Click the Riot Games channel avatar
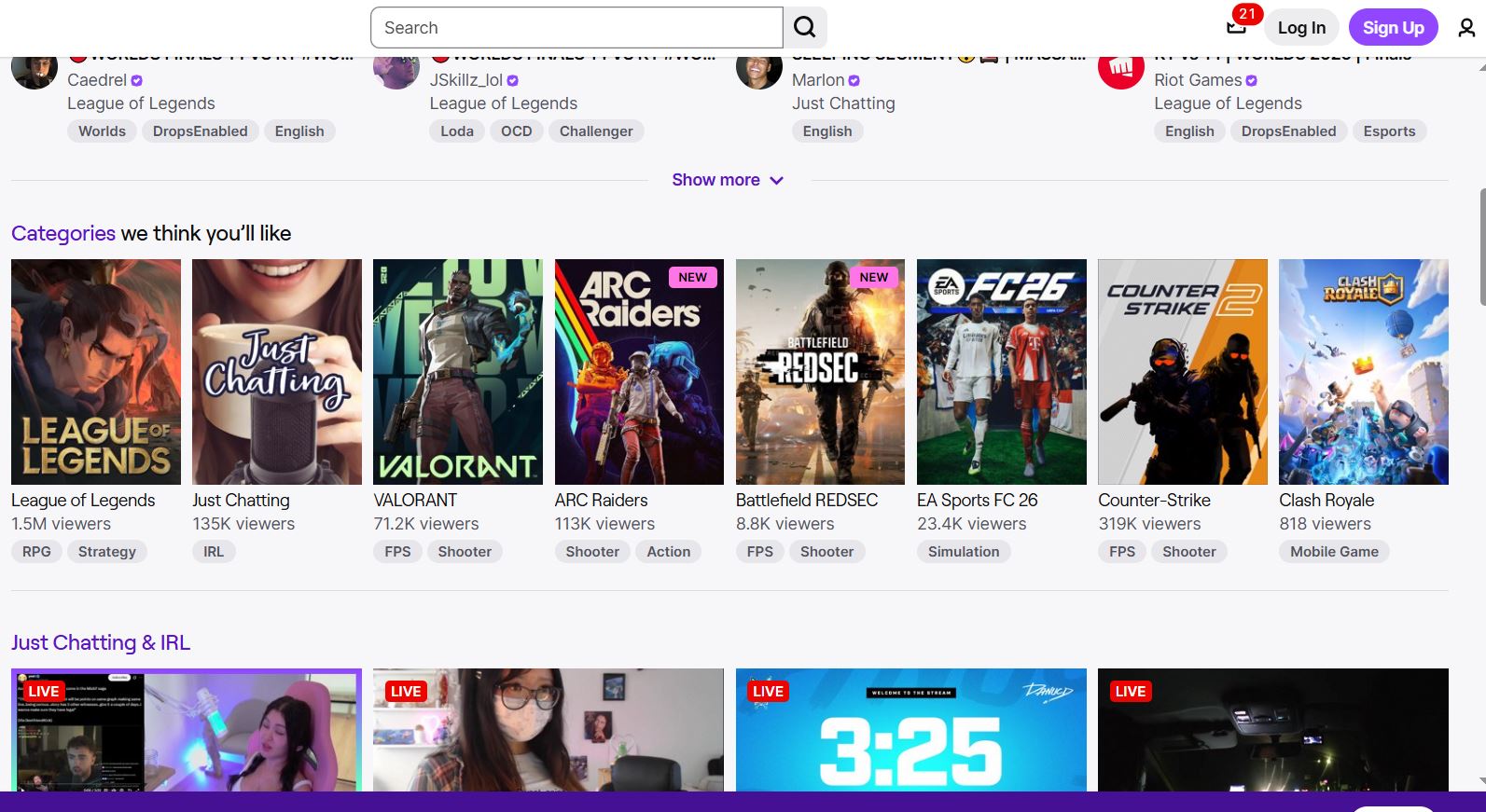The width and height of the screenshot is (1486, 812). point(1120,68)
